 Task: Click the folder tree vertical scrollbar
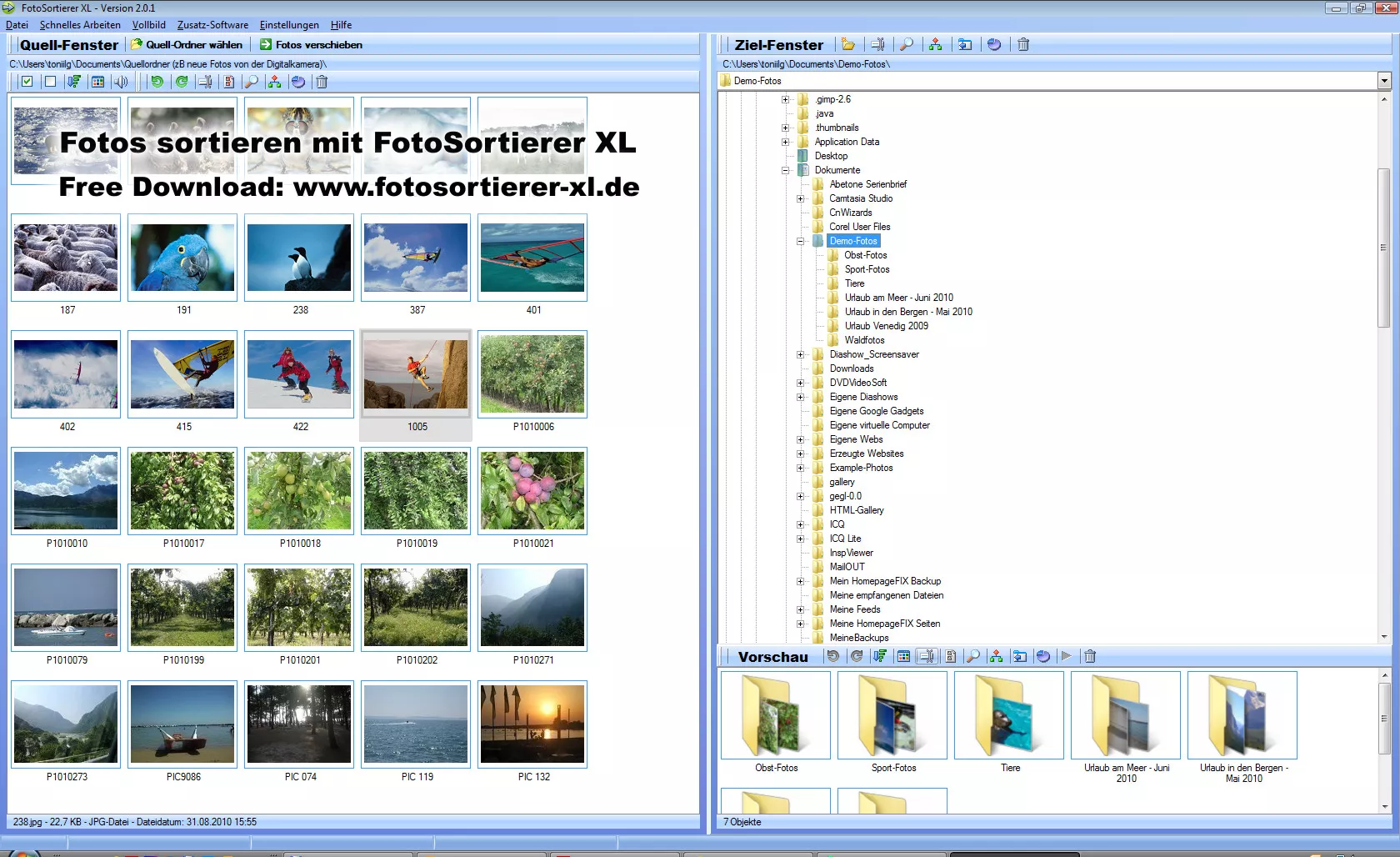[x=1384, y=248]
